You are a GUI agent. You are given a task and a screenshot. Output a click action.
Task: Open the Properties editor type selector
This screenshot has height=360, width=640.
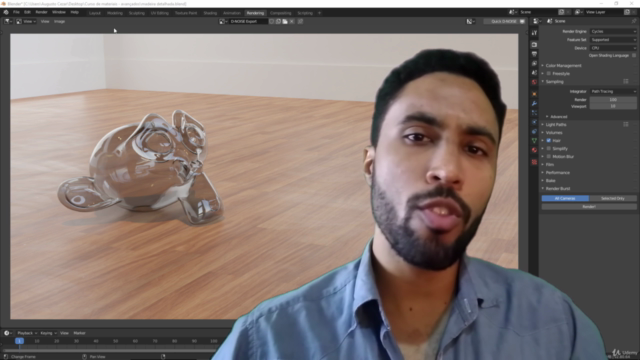[537, 21]
